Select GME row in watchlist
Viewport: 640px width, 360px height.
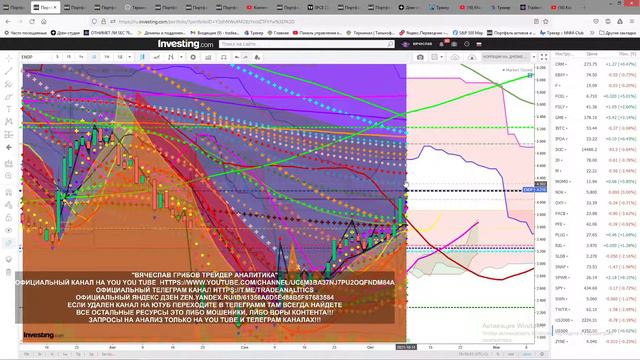595,118
